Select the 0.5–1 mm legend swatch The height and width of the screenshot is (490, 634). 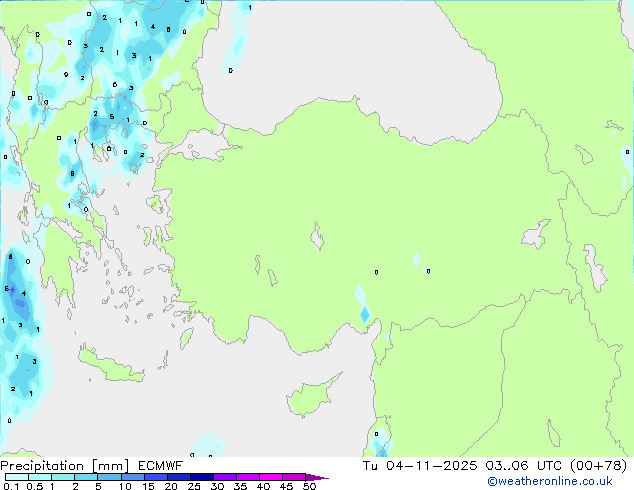pyautogui.click(x=40, y=477)
